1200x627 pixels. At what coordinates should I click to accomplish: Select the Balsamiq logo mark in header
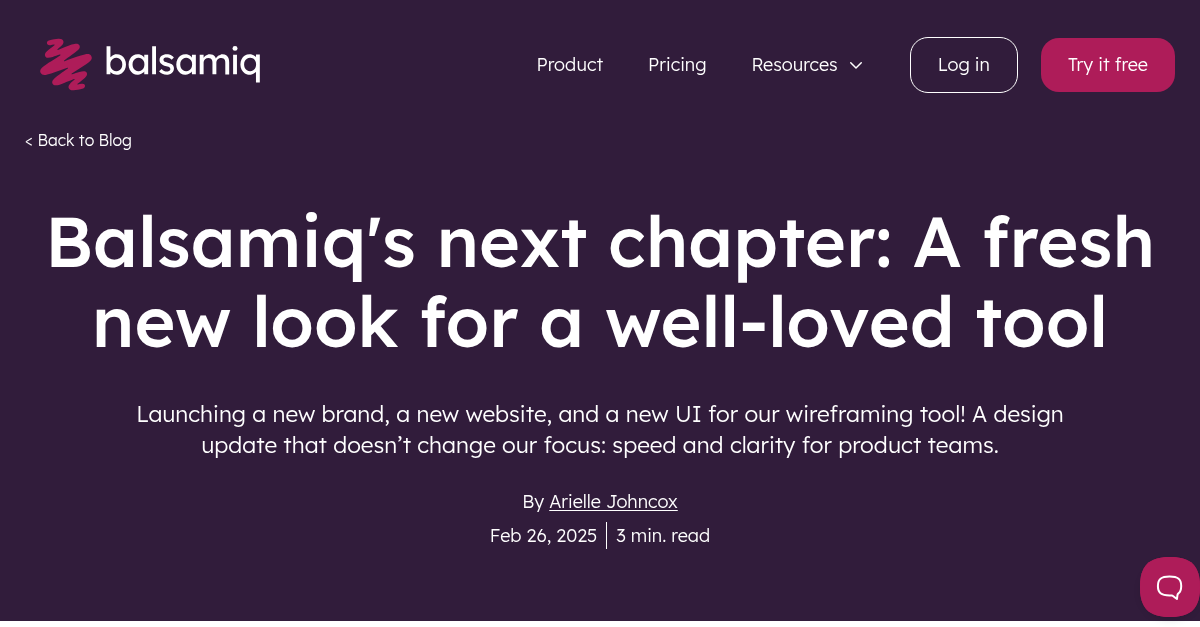[x=64, y=63]
